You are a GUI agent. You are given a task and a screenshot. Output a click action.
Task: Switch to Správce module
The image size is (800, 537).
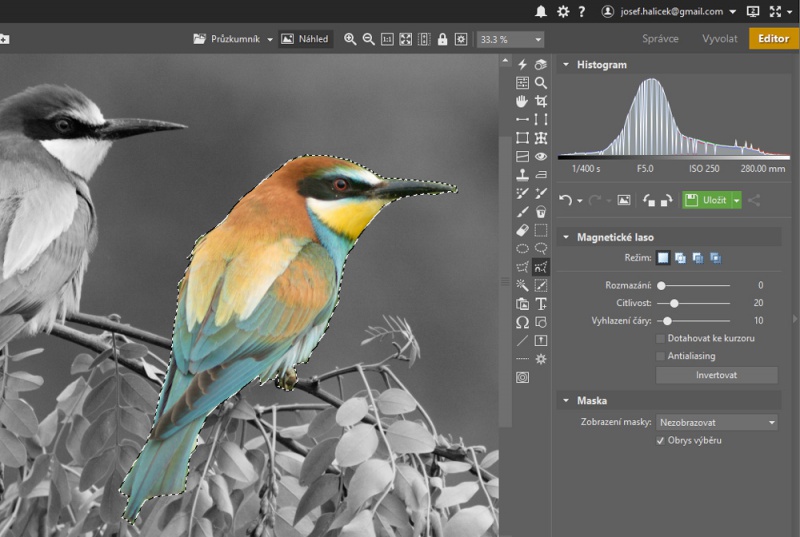click(x=660, y=39)
